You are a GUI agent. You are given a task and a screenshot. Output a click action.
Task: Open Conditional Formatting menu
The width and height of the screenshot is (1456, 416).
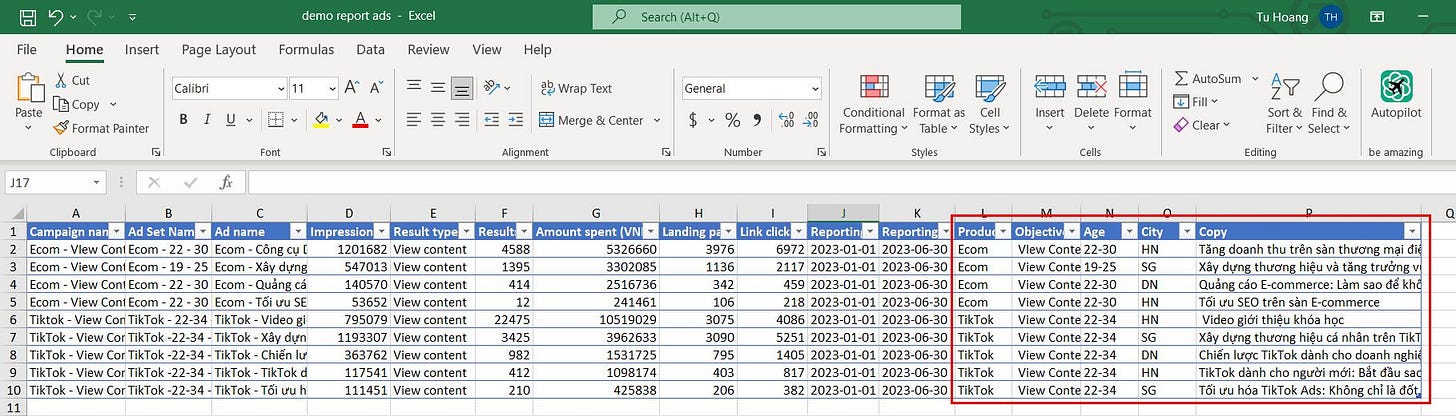874,104
